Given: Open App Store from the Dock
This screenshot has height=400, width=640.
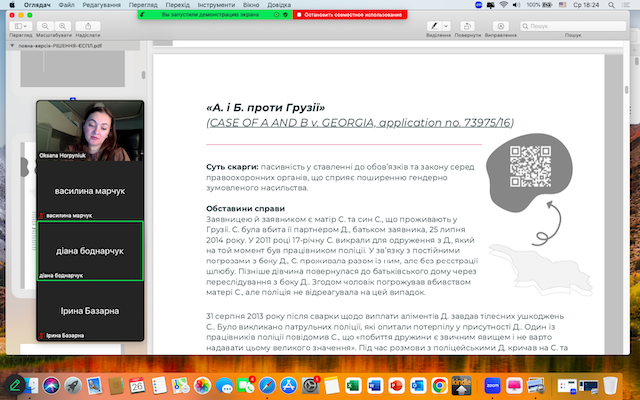Looking at the screenshot, I should coord(289,385).
